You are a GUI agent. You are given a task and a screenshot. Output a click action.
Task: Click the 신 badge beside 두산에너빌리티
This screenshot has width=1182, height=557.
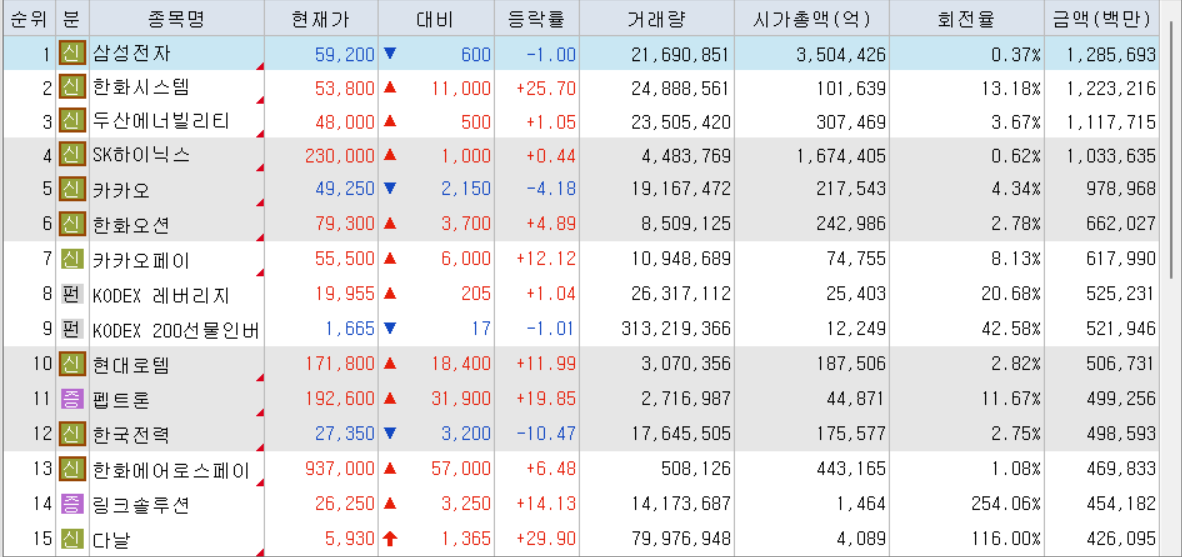click(x=72, y=123)
